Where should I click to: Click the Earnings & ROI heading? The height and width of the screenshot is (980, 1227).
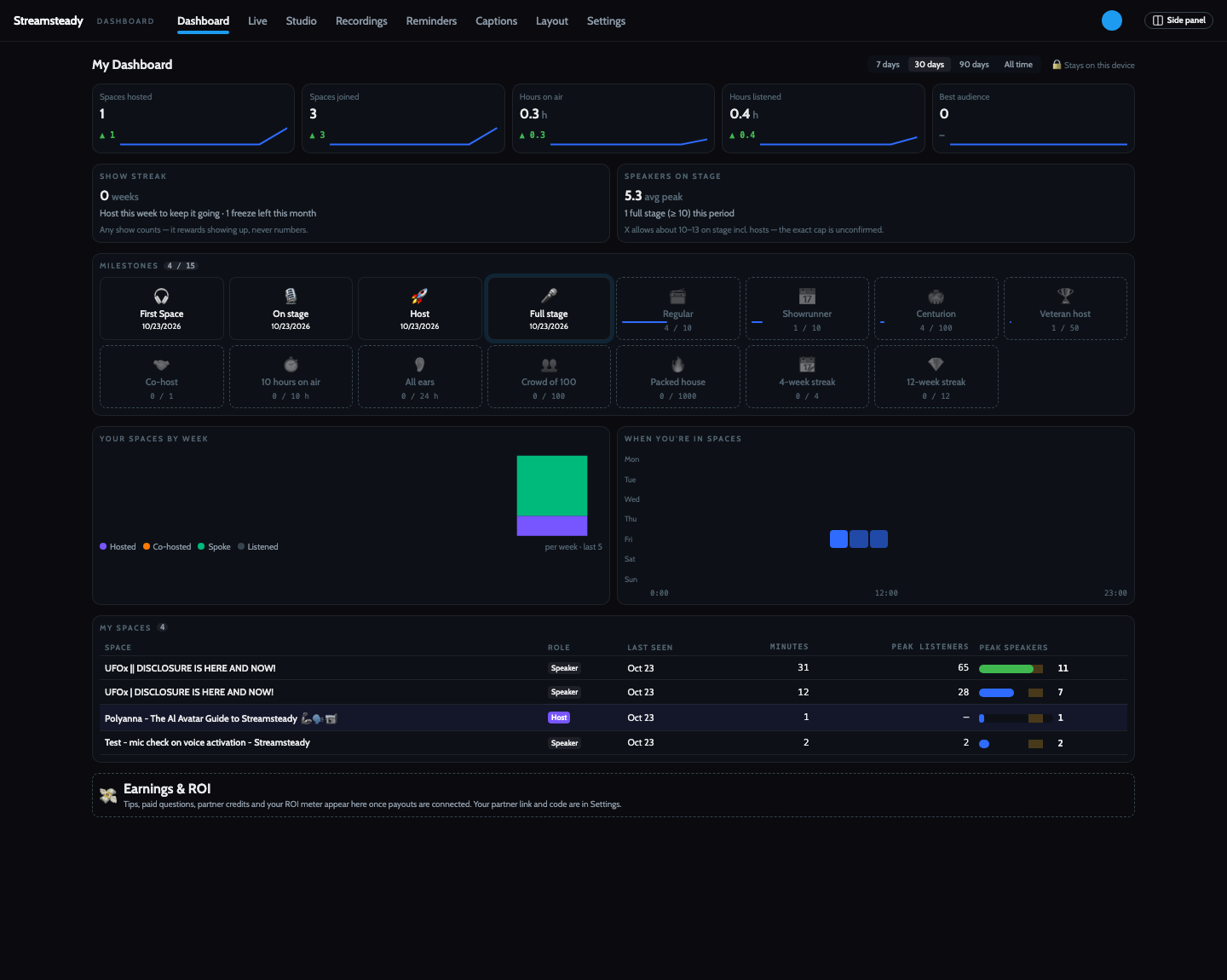(167, 789)
